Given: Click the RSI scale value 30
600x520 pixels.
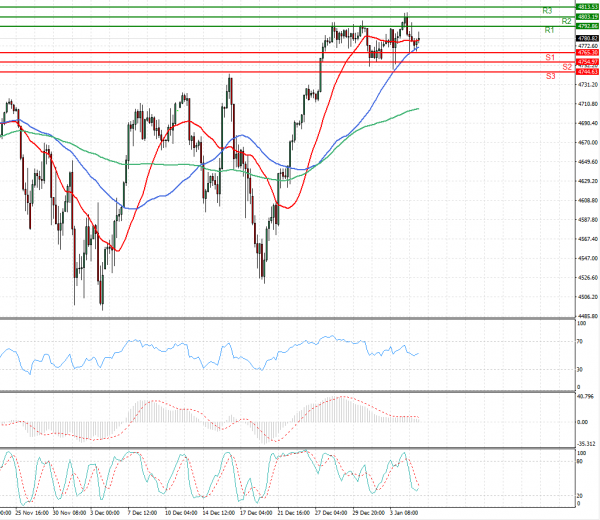Looking at the screenshot, I should tap(580, 370).
